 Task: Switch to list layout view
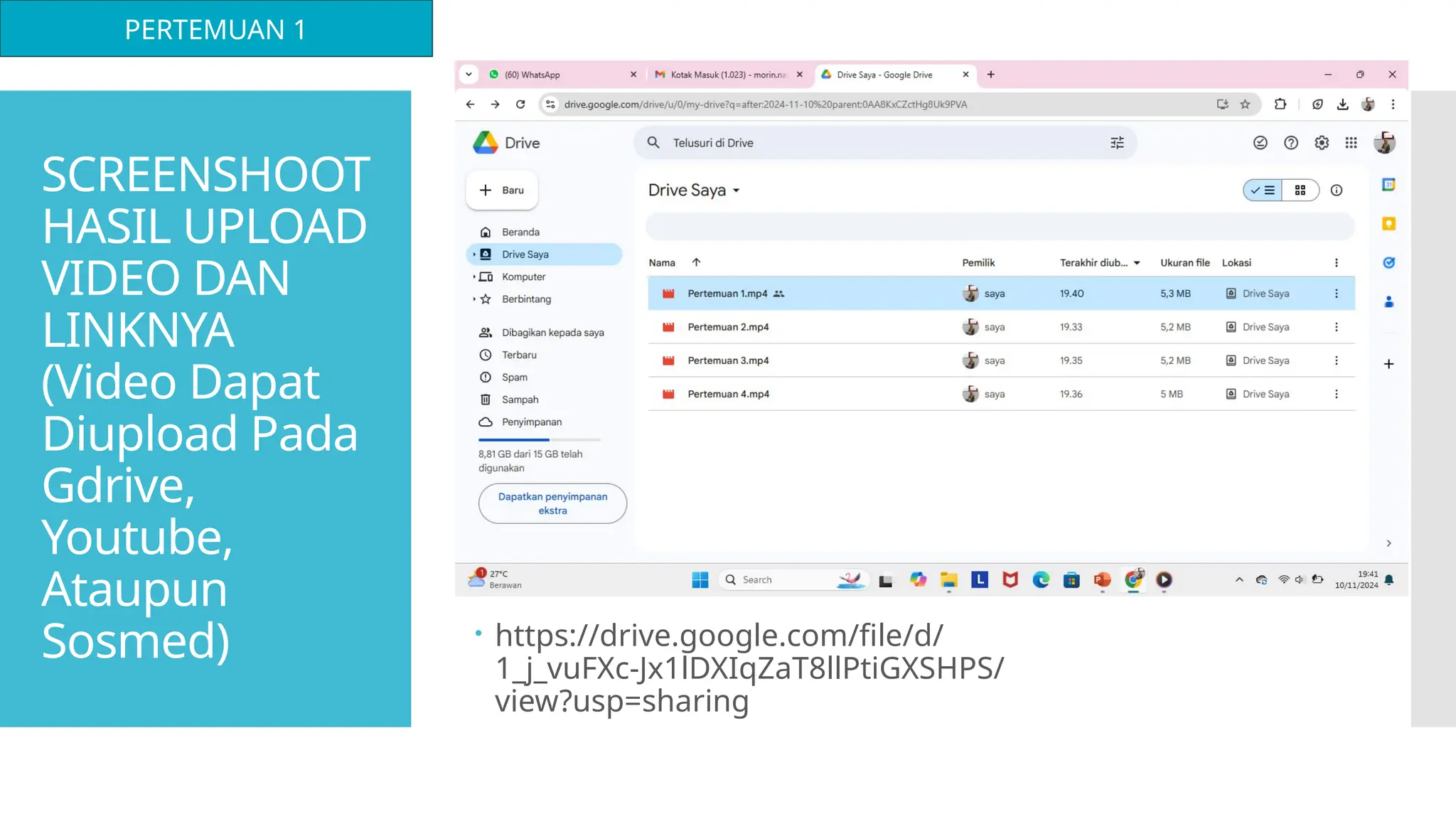click(1263, 191)
